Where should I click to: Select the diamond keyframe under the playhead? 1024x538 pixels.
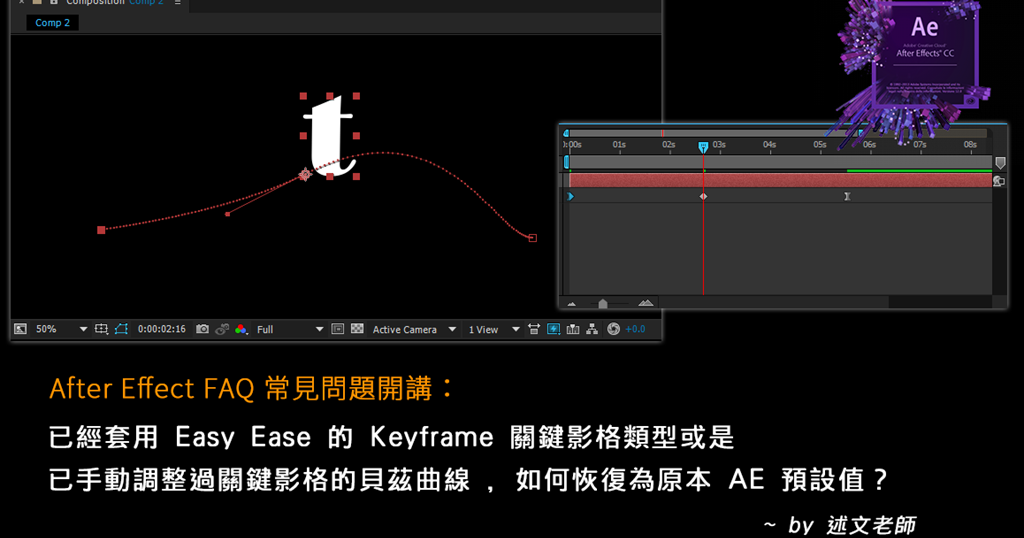point(703,196)
